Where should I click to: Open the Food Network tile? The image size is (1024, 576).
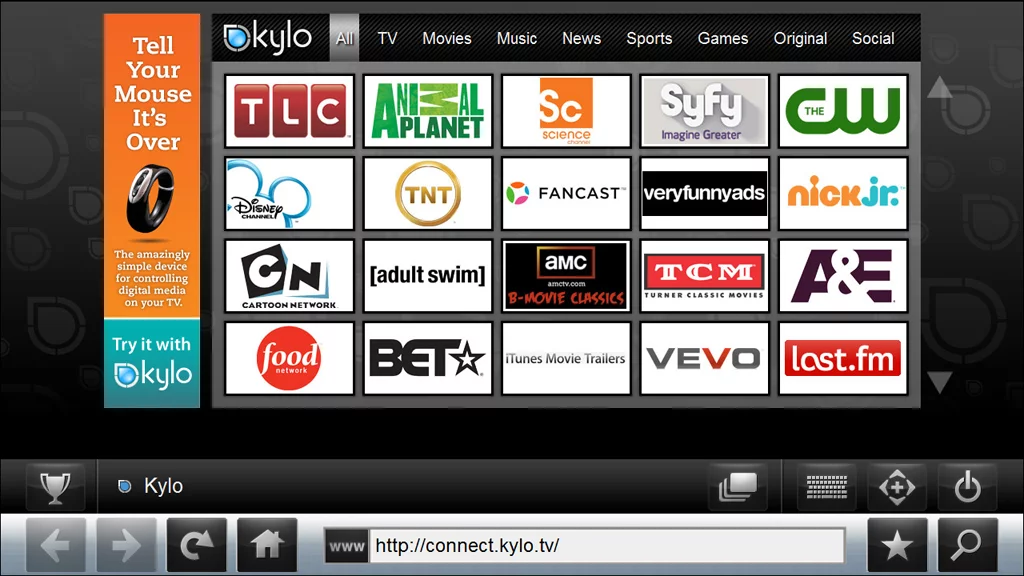coord(289,358)
